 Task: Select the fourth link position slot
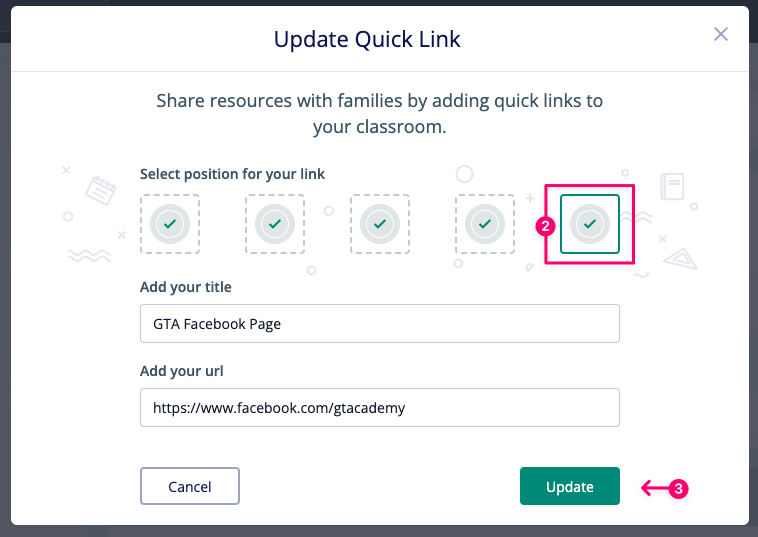pyautogui.click(x=484, y=224)
